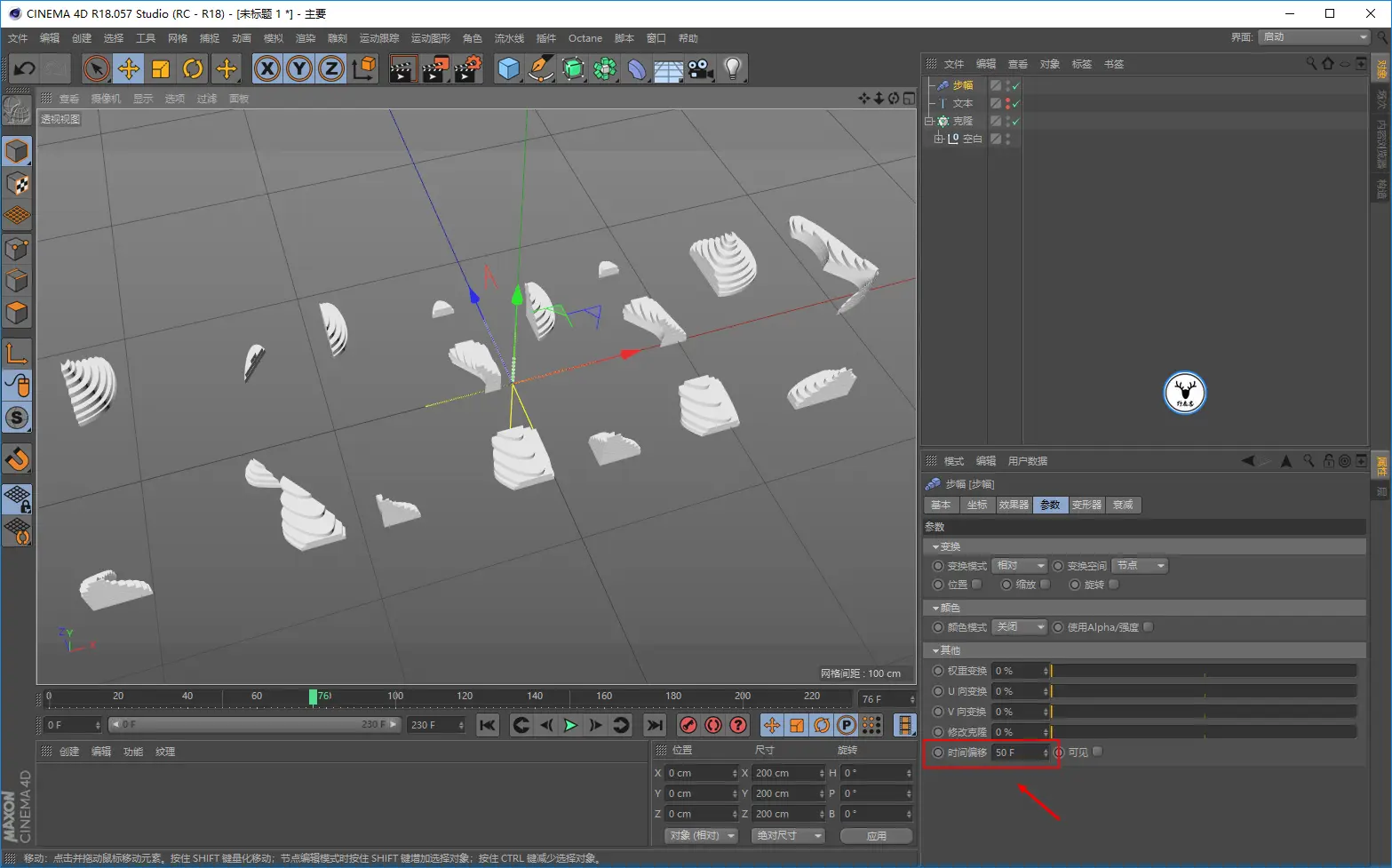This screenshot has width=1392, height=868.
Task: Open the 变换模式 dropdown showing 相对
Action: (1020, 566)
